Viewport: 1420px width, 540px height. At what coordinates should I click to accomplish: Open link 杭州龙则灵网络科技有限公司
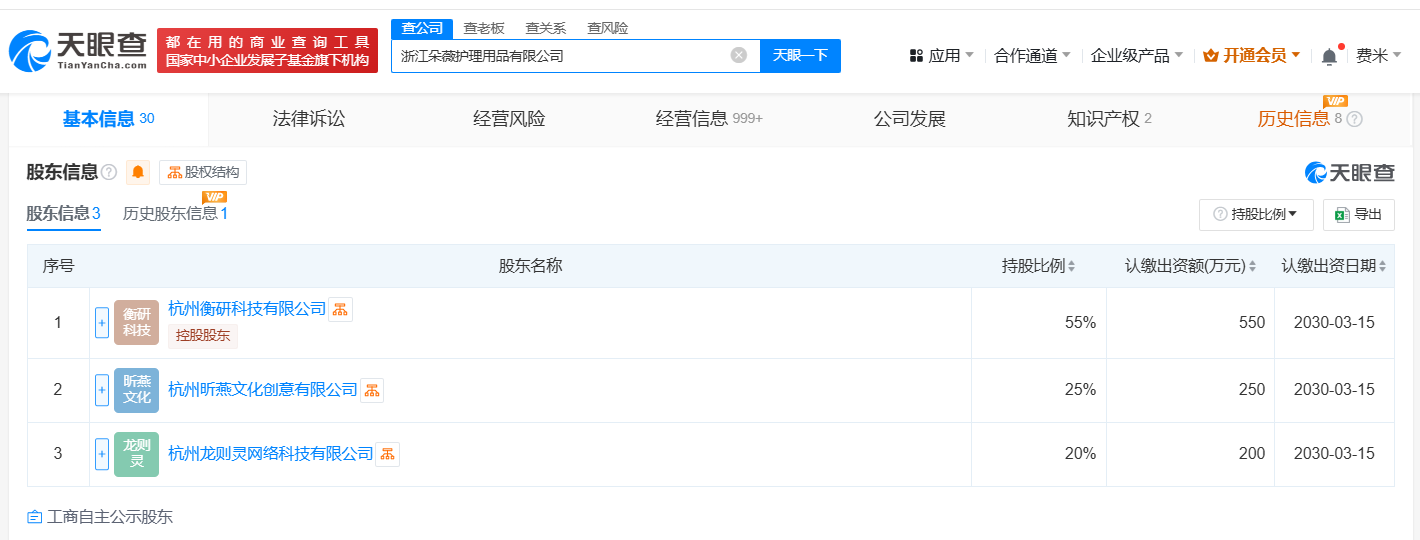tap(270, 454)
